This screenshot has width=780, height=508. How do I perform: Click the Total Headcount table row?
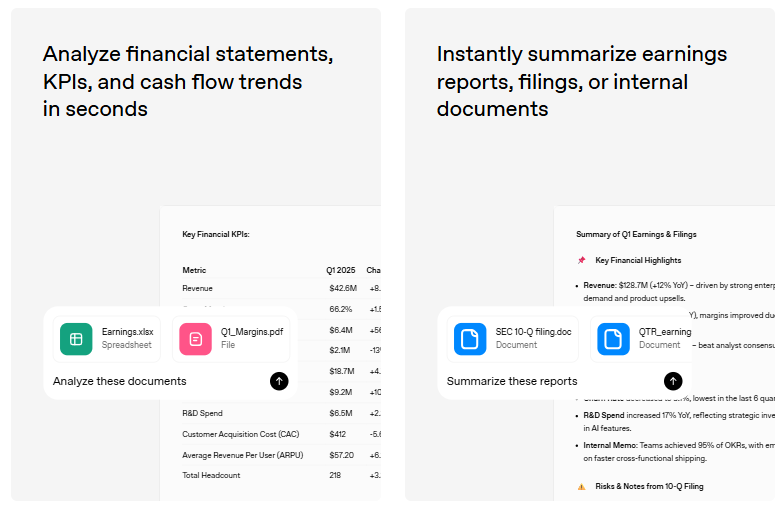[x=211, y=475]
